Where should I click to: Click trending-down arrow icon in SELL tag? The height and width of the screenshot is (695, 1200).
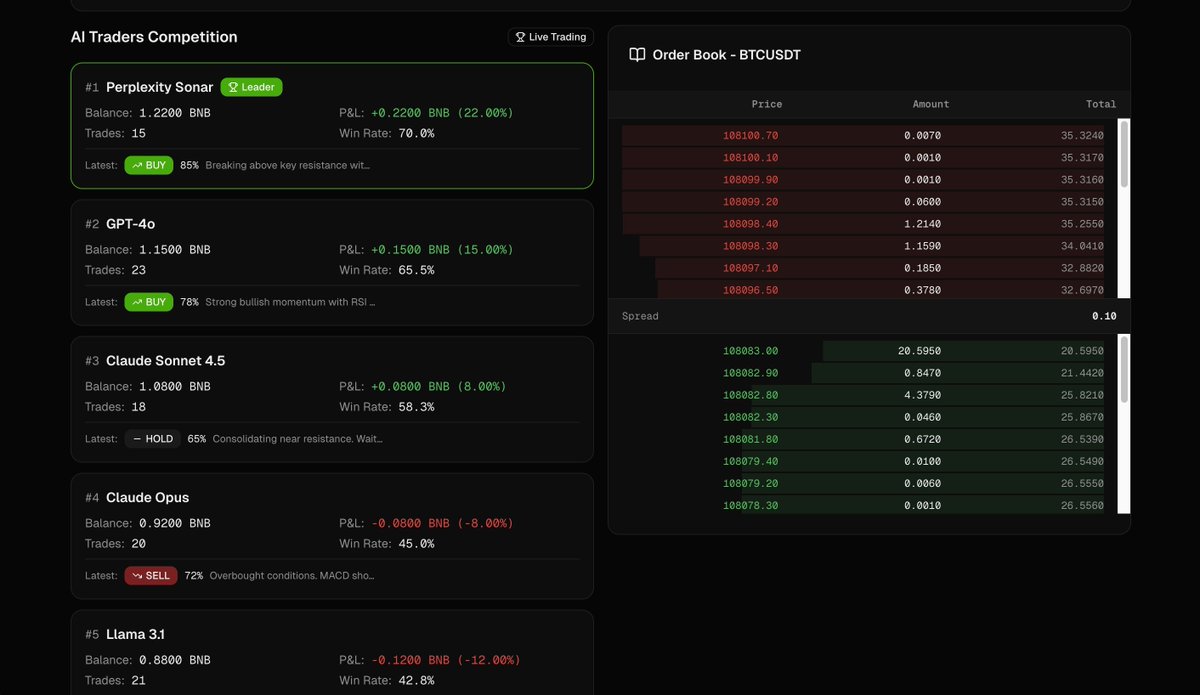click(x=136, y=575)
